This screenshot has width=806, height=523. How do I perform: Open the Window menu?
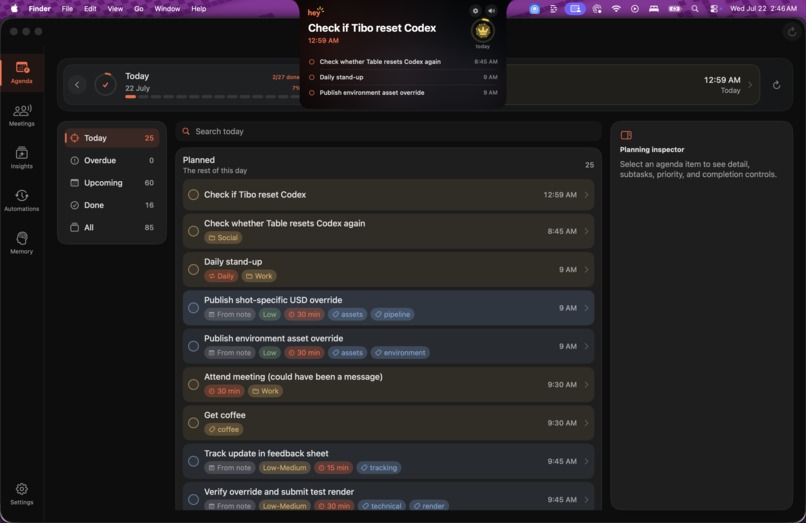(167, 9)
